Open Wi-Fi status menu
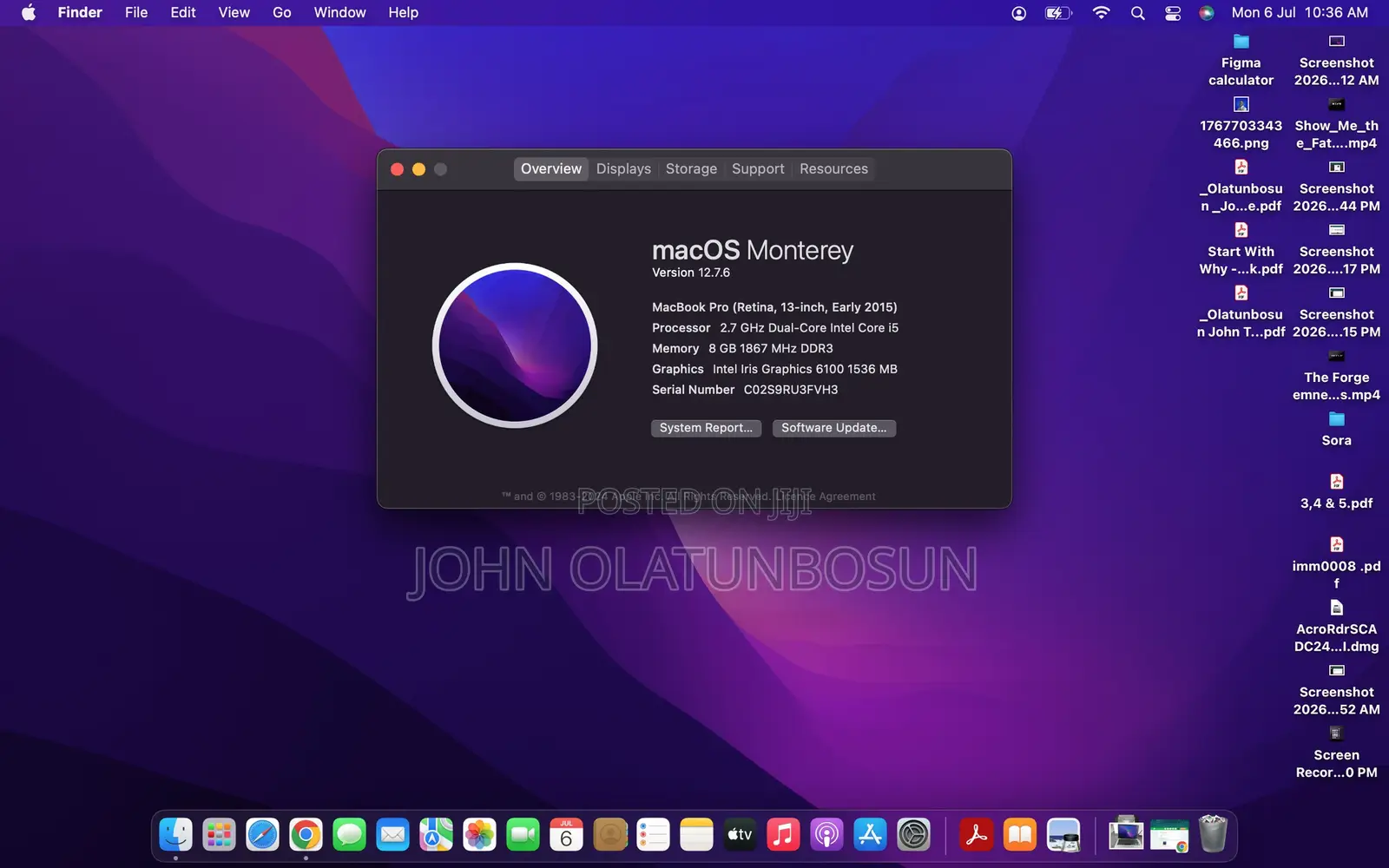 pos(1101,13)
